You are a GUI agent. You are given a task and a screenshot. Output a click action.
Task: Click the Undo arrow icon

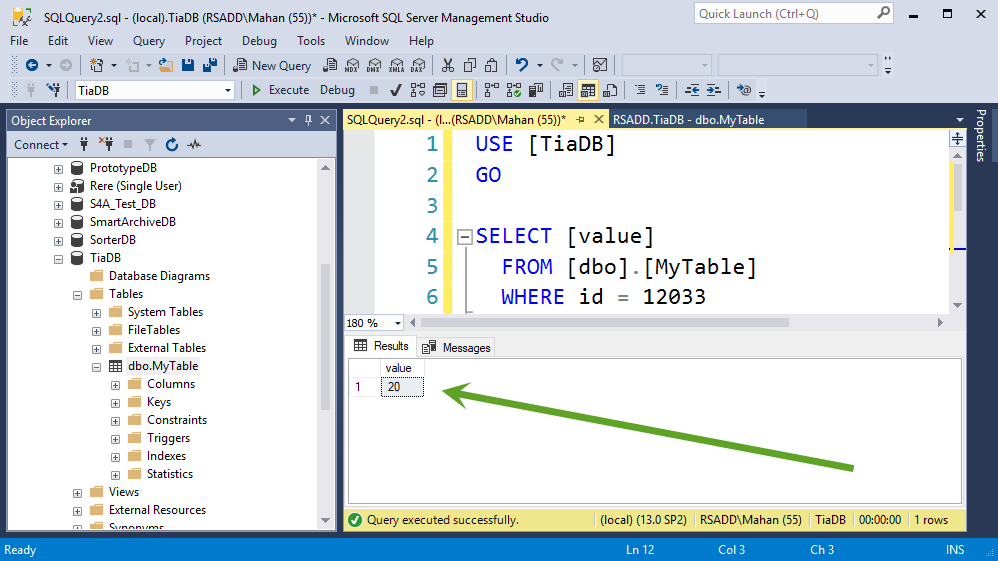521,65
